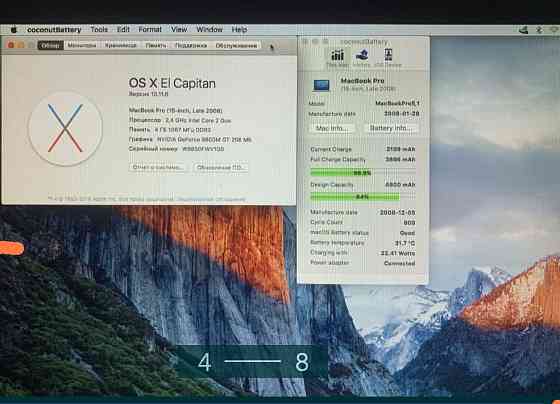The width and height of the screenshot is (560, 404).
Task: Click the Графика NVIDIA GeForce line
Action: [x=190, y=140]
